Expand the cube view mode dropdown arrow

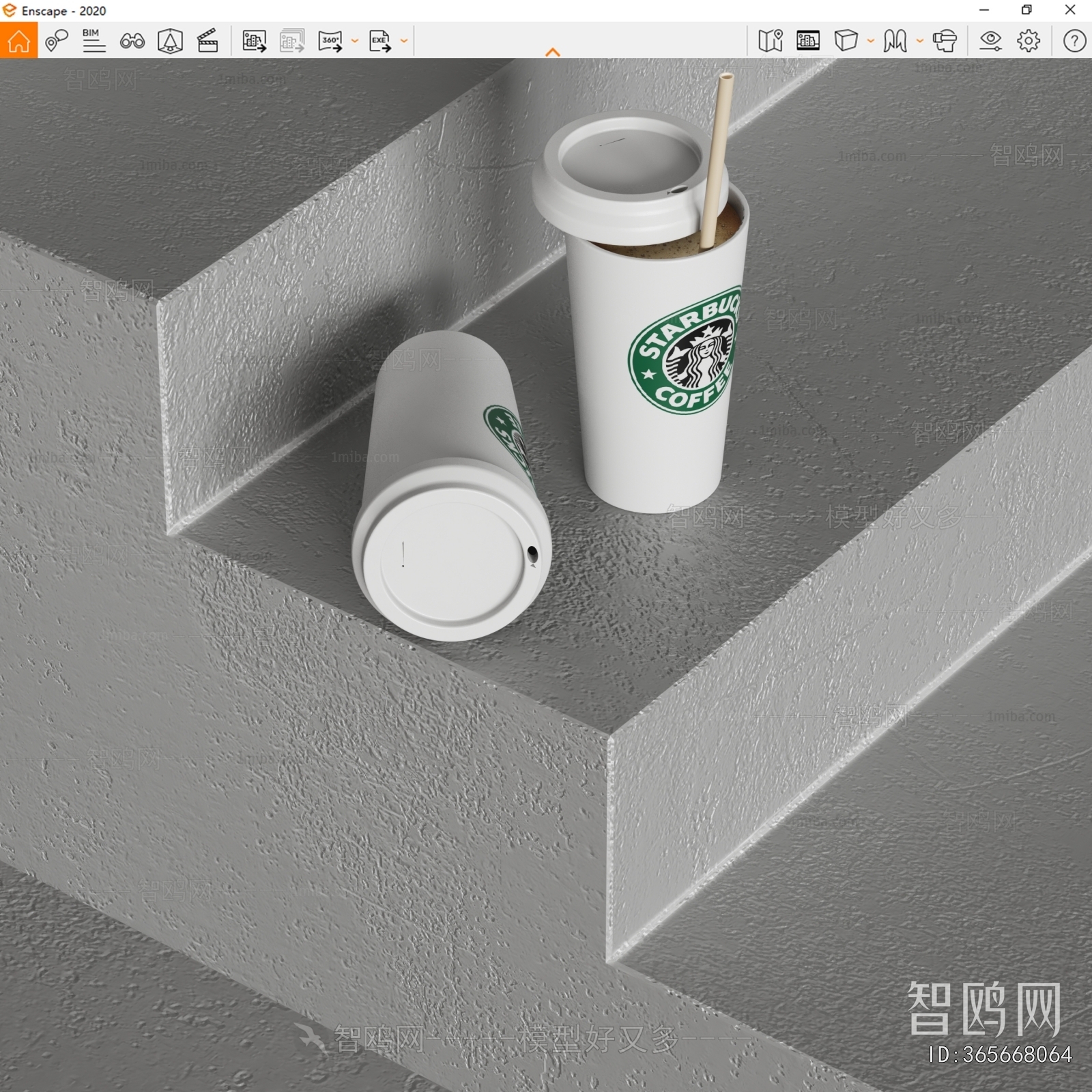pyautogui.click(x=871, y=40)
